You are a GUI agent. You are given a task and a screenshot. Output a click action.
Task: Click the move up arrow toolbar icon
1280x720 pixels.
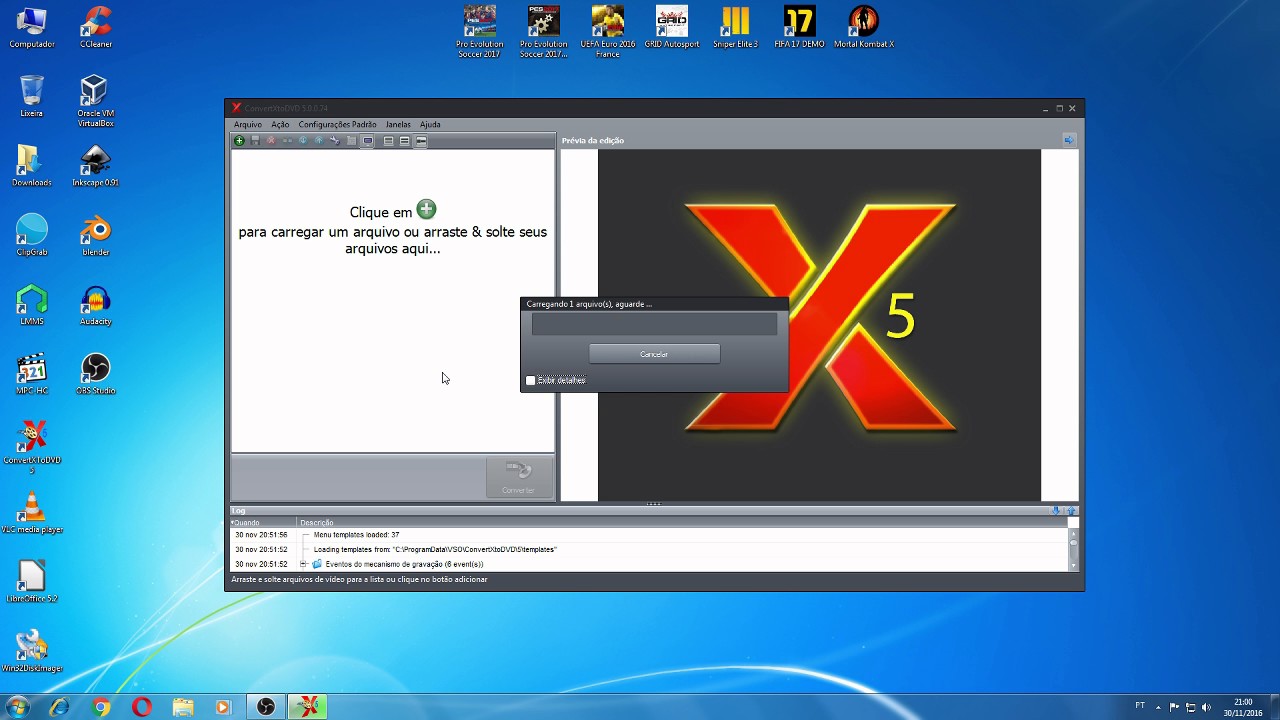pos(319,141)
